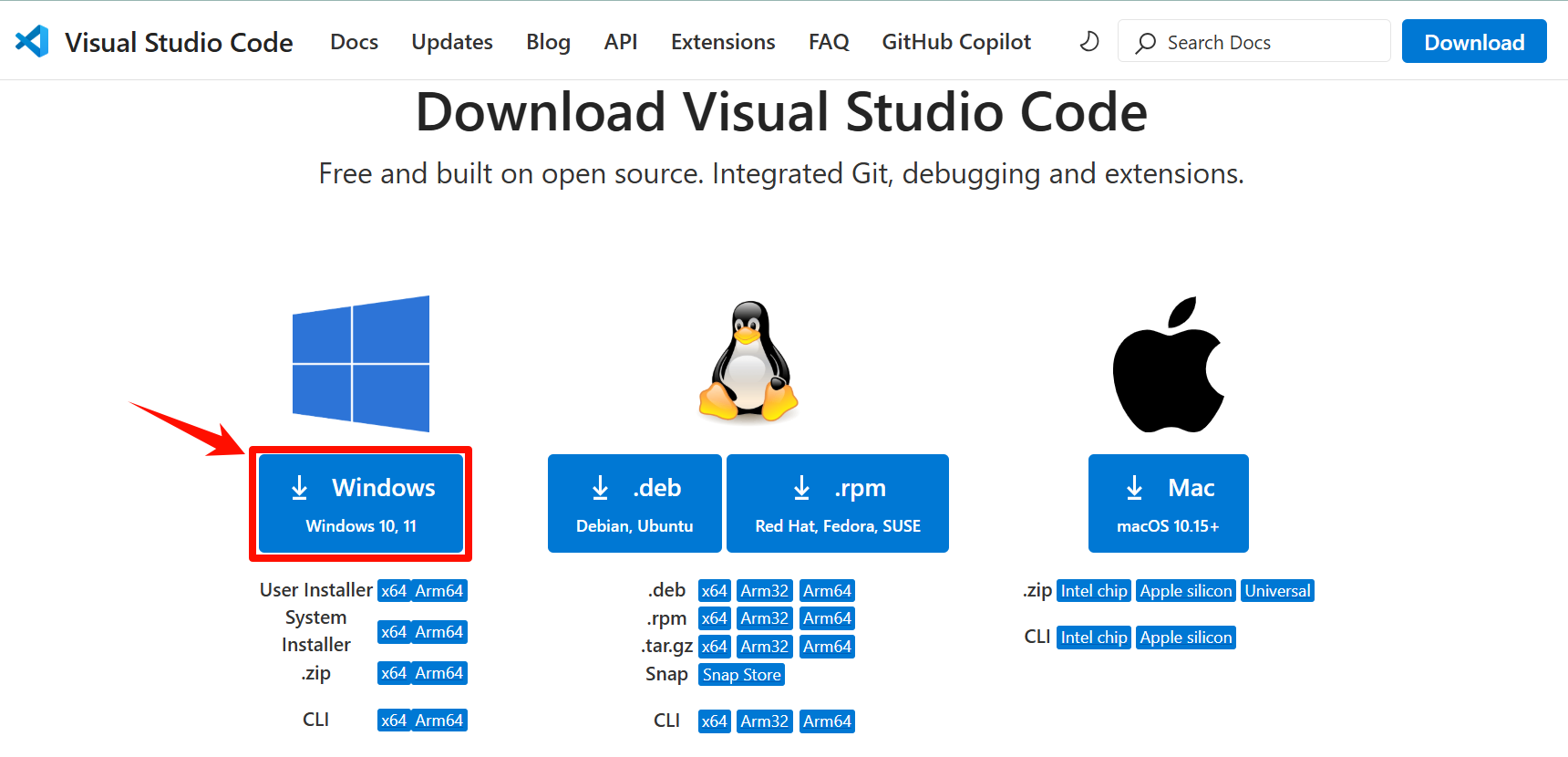1568x757 pixels.
Task: Select Windows .zip Arm64 download
Action: pos(439,673)
